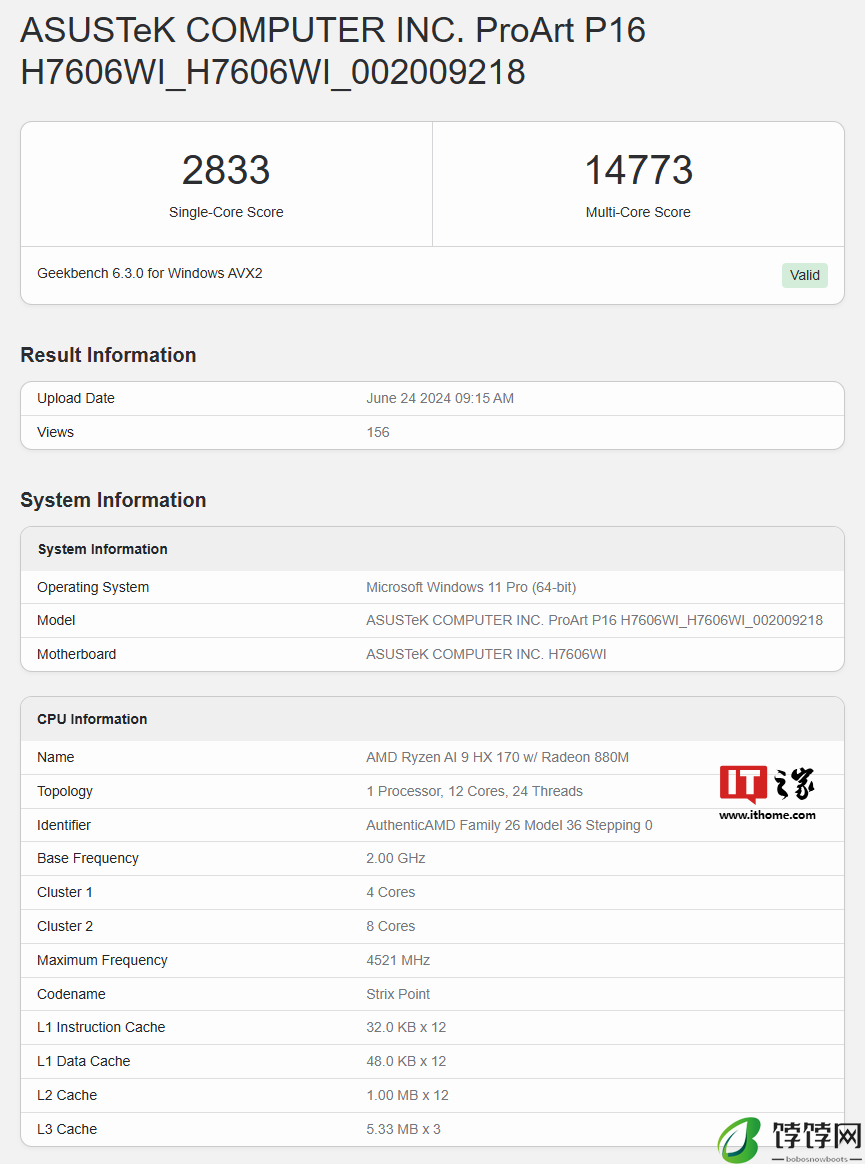Select the Strix Point codename value

tap(398, 994)
